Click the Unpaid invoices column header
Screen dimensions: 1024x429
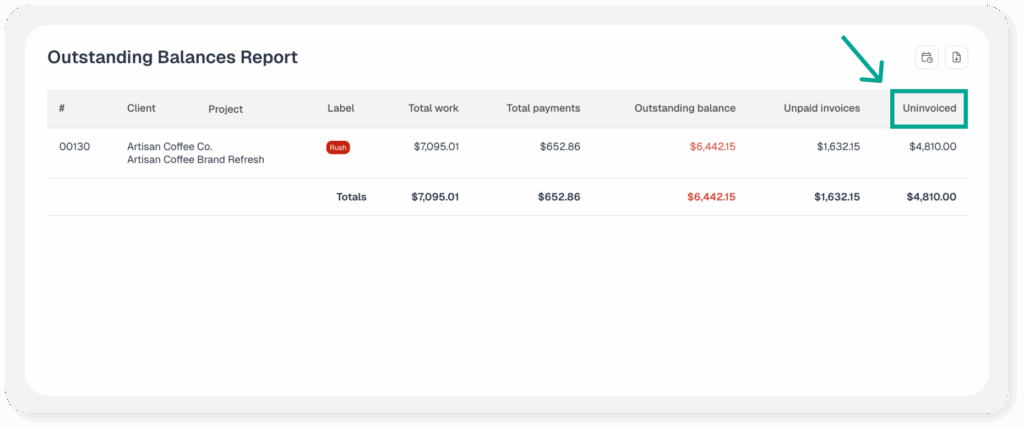[x=821, y=108]
